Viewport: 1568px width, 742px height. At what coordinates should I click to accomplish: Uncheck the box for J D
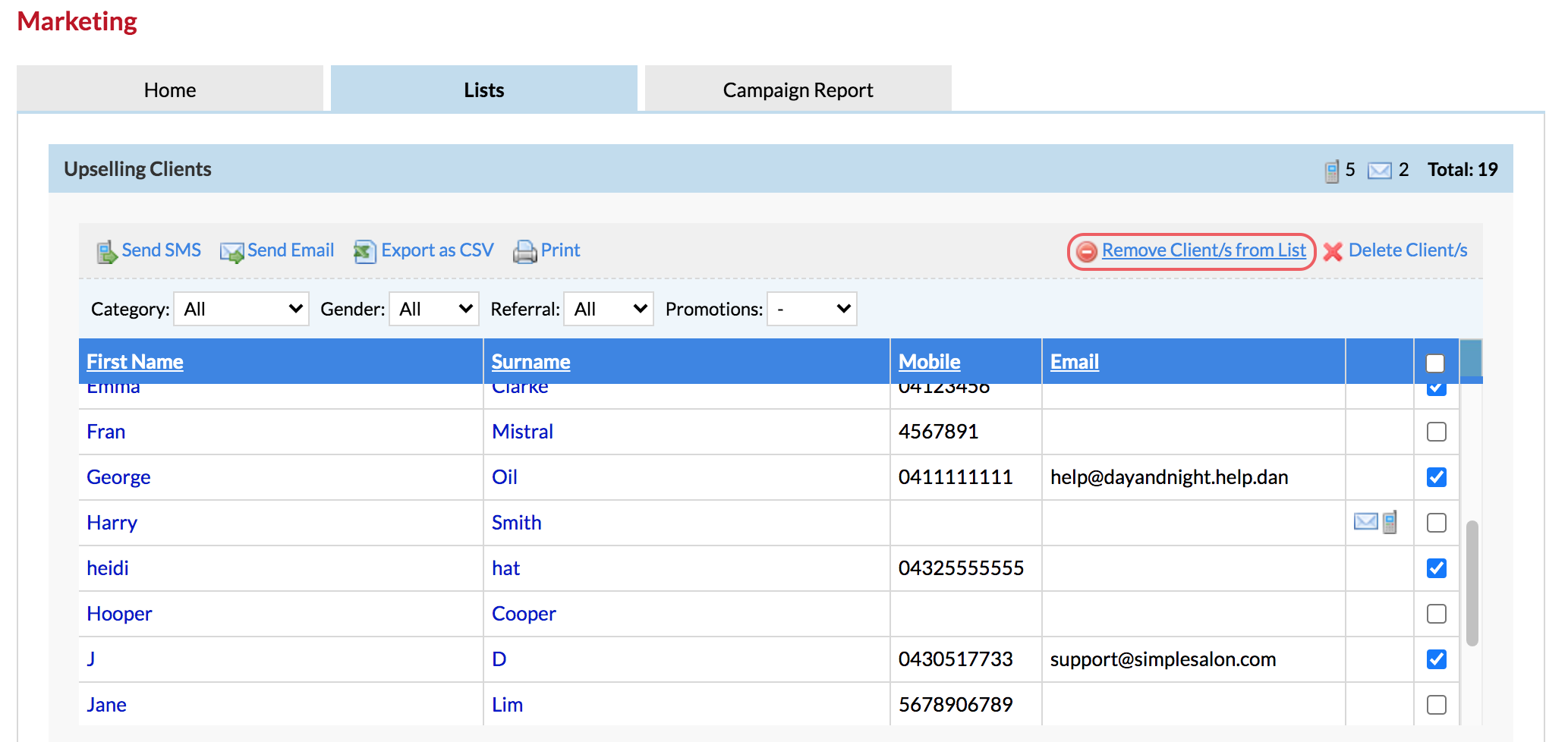pyautogui.click(x=1437, y=659)
